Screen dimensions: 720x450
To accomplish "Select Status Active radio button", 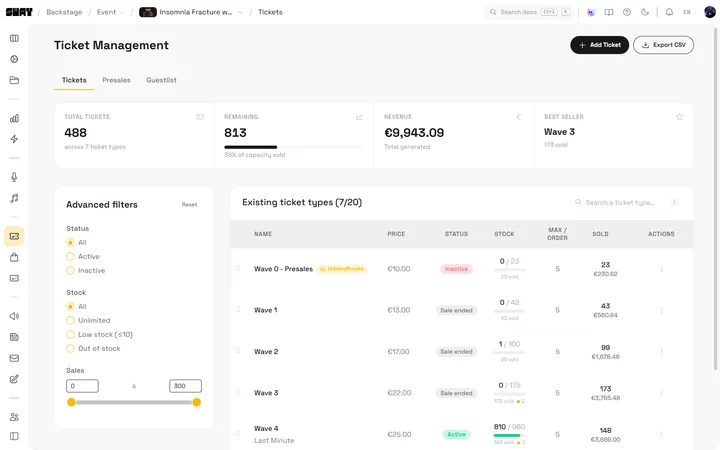I will coord(70,256).
